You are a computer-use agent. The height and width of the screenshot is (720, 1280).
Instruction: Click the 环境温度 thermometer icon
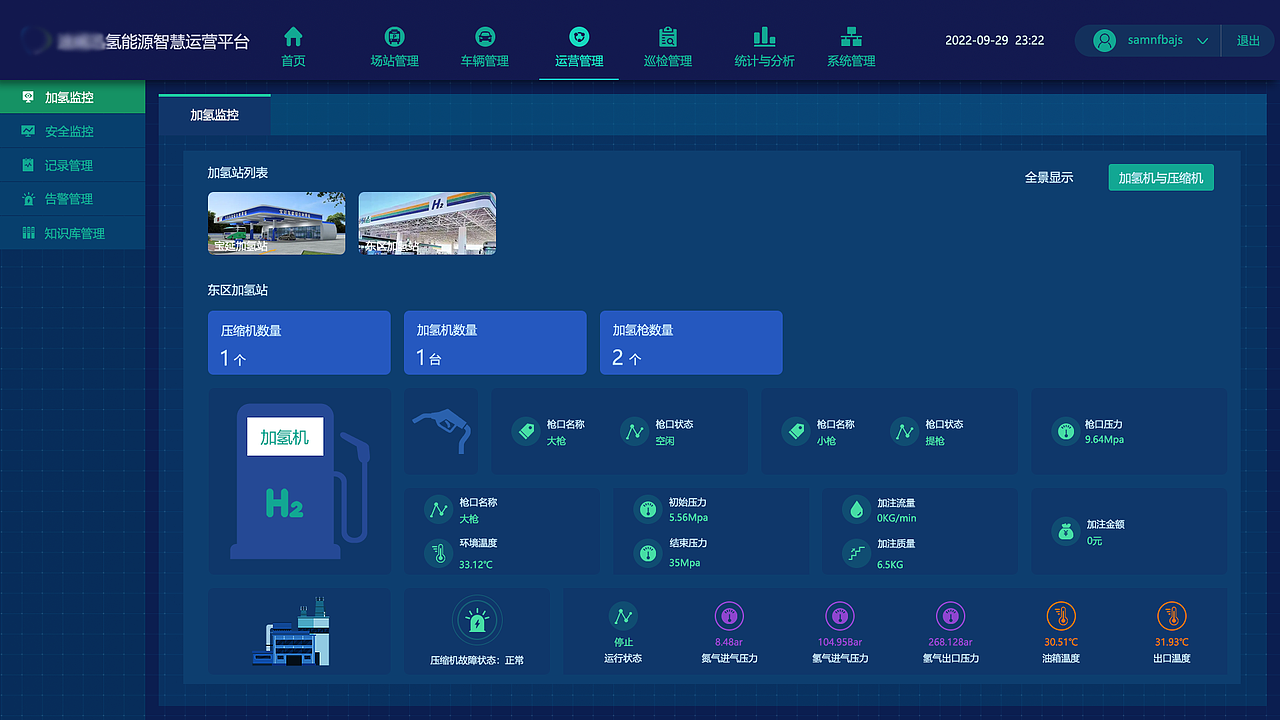(x=438, y=552)
